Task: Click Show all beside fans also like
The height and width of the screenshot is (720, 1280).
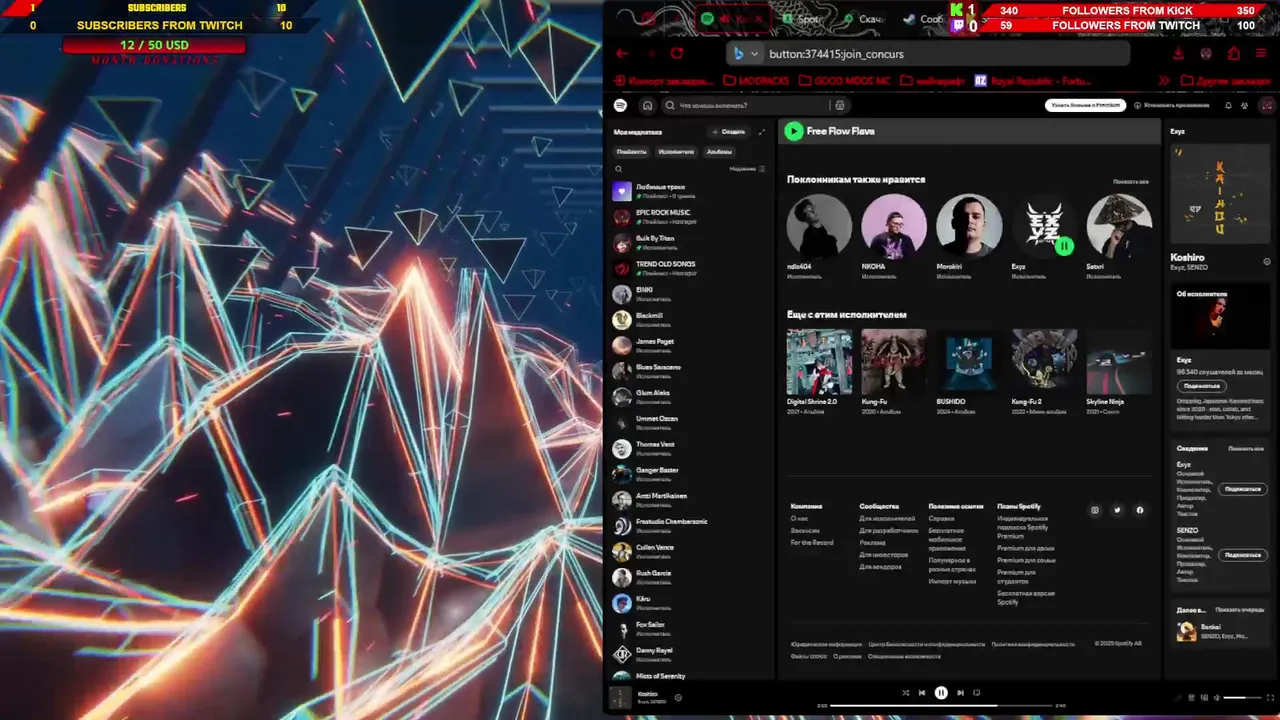Action: click(x=1130, y=181)
